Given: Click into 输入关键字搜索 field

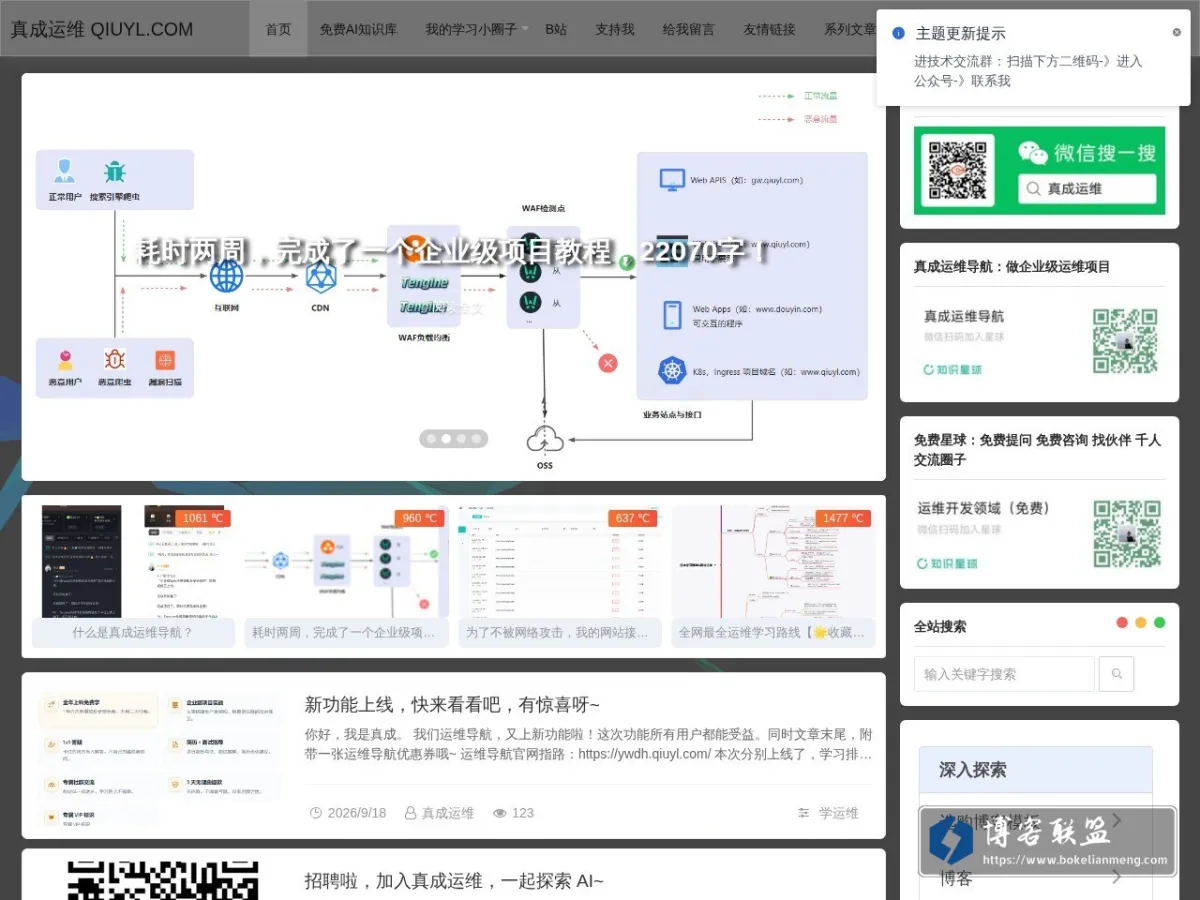Looking at the screenshot, I should point(1004,674).
